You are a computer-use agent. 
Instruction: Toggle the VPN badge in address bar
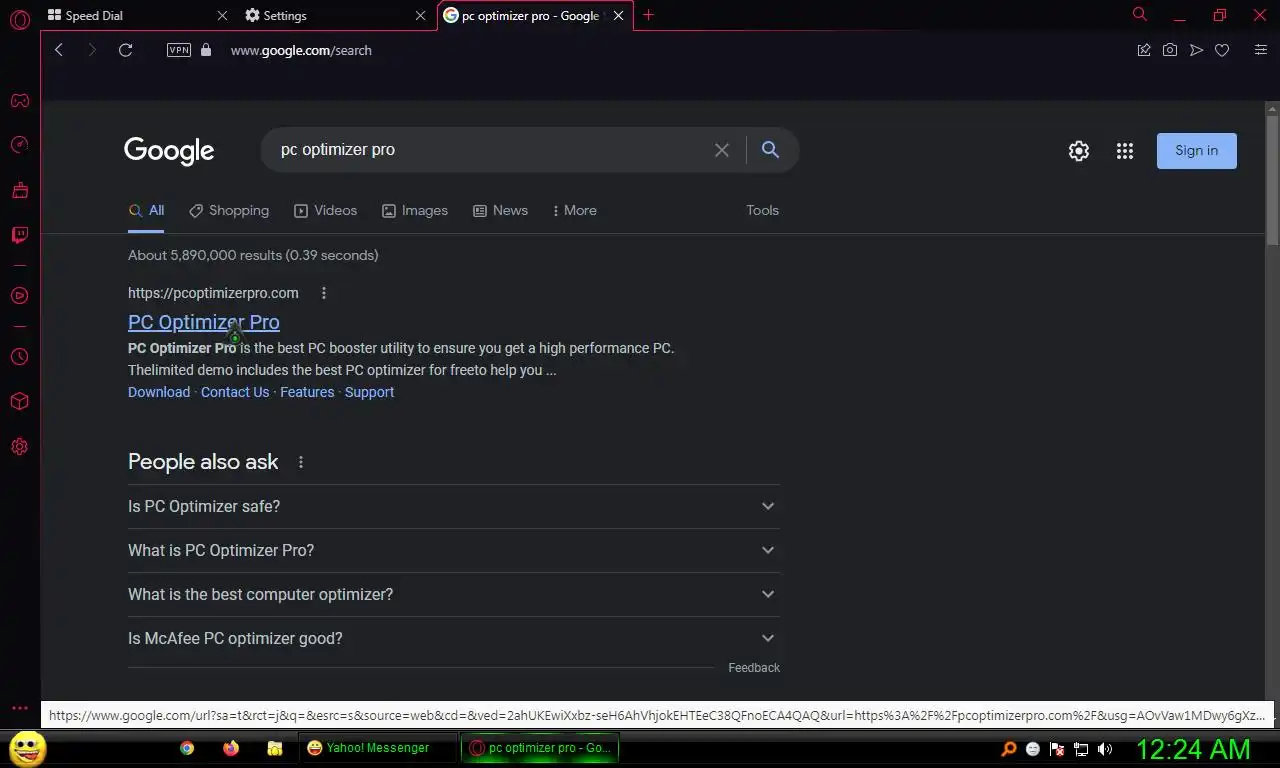pos(179,50)
